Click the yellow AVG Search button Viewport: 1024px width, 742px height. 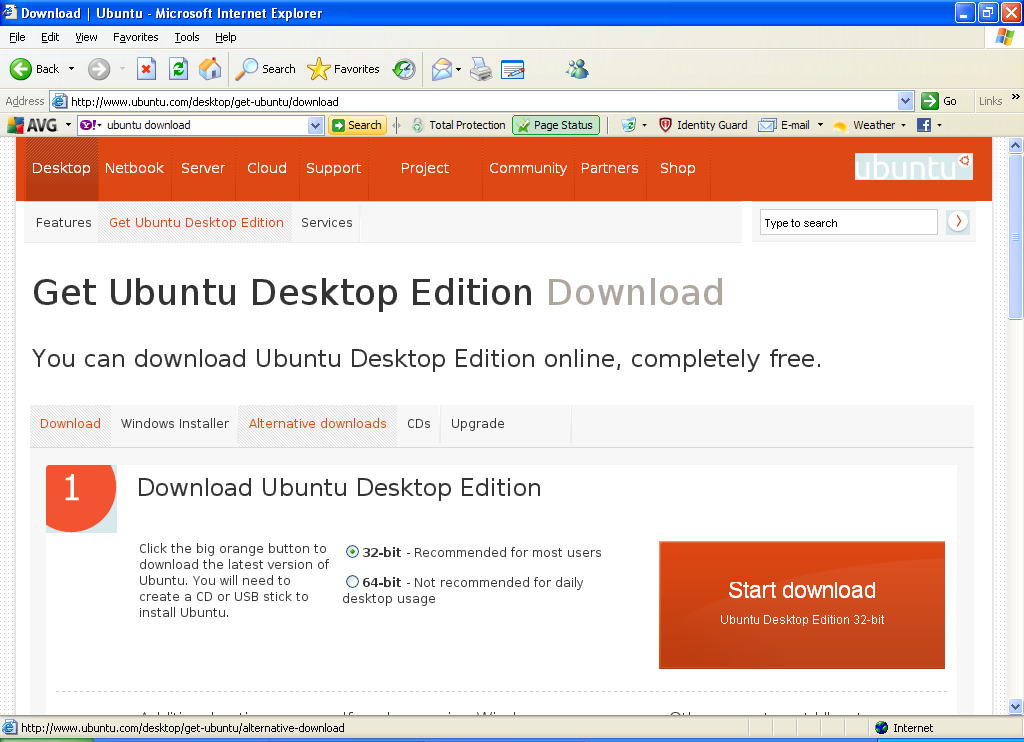(x=357, y=125)
